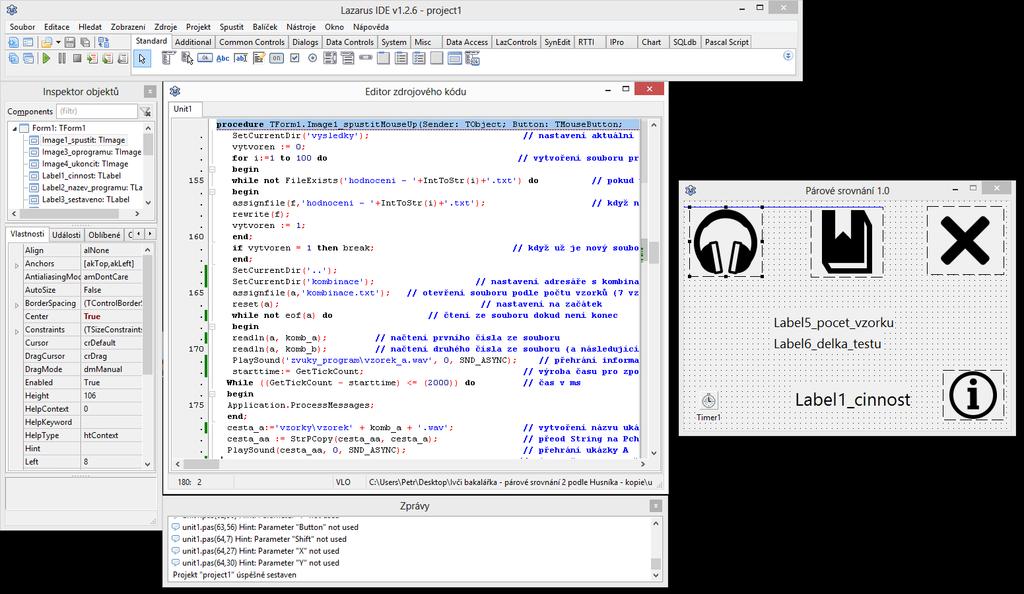Select the headphones image on the form designer
Image resolution: width=1024 pixels, height=594 pixels.
pyautogui.click(x=726, y=242)
